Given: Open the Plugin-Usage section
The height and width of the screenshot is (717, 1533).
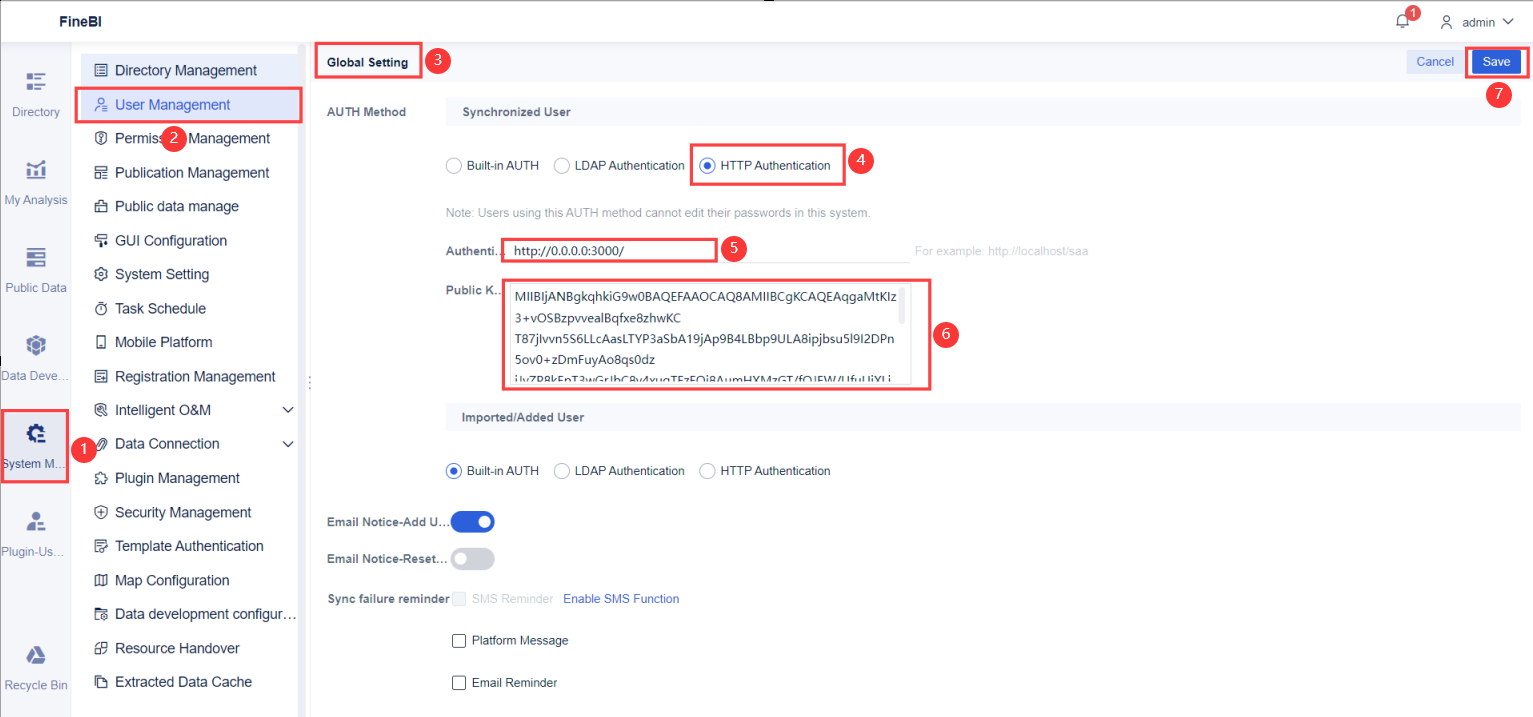Looking at the screenshot, I should pos(35,533).
